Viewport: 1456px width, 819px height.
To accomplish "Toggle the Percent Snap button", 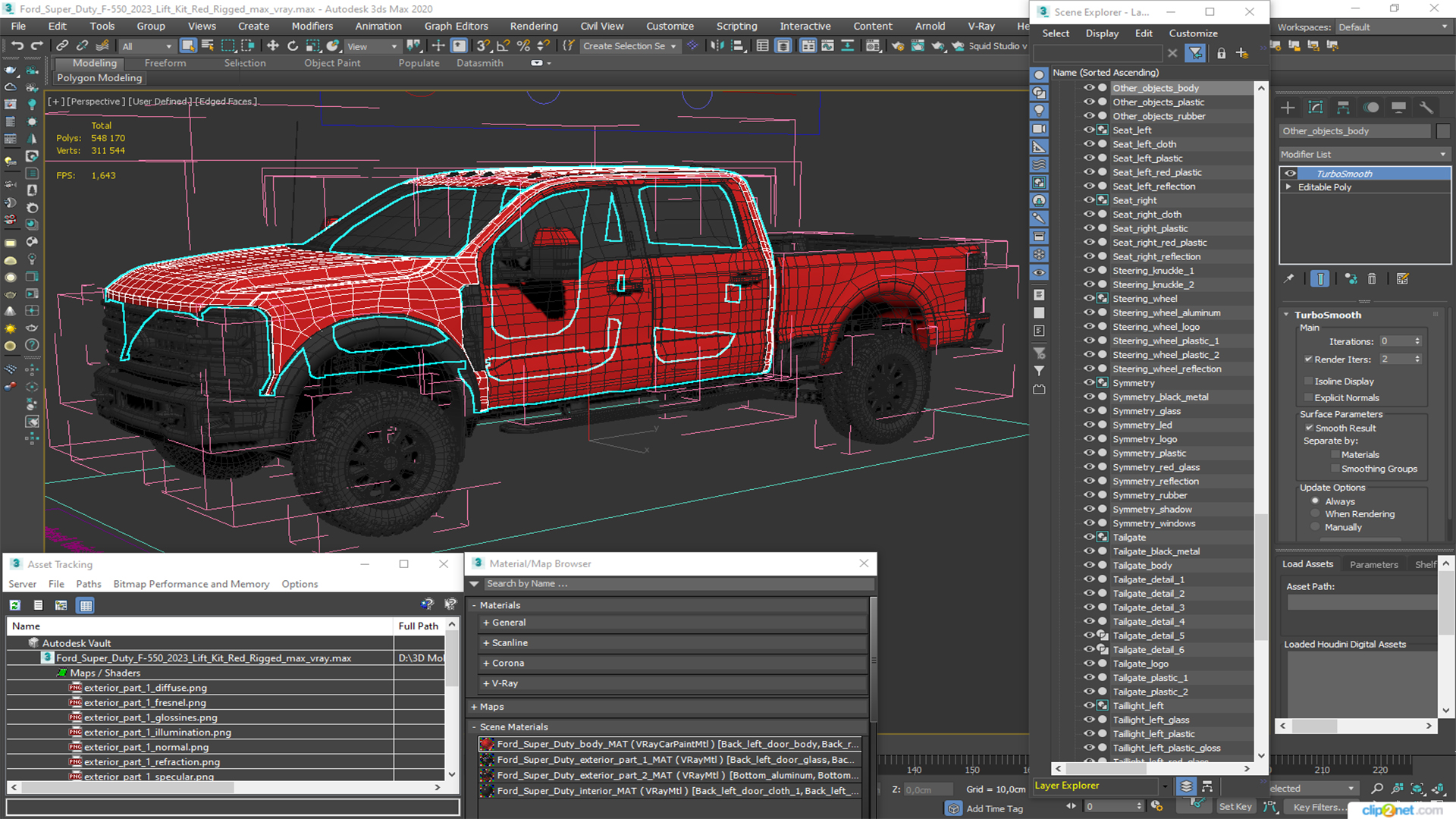I will point(522,46).
